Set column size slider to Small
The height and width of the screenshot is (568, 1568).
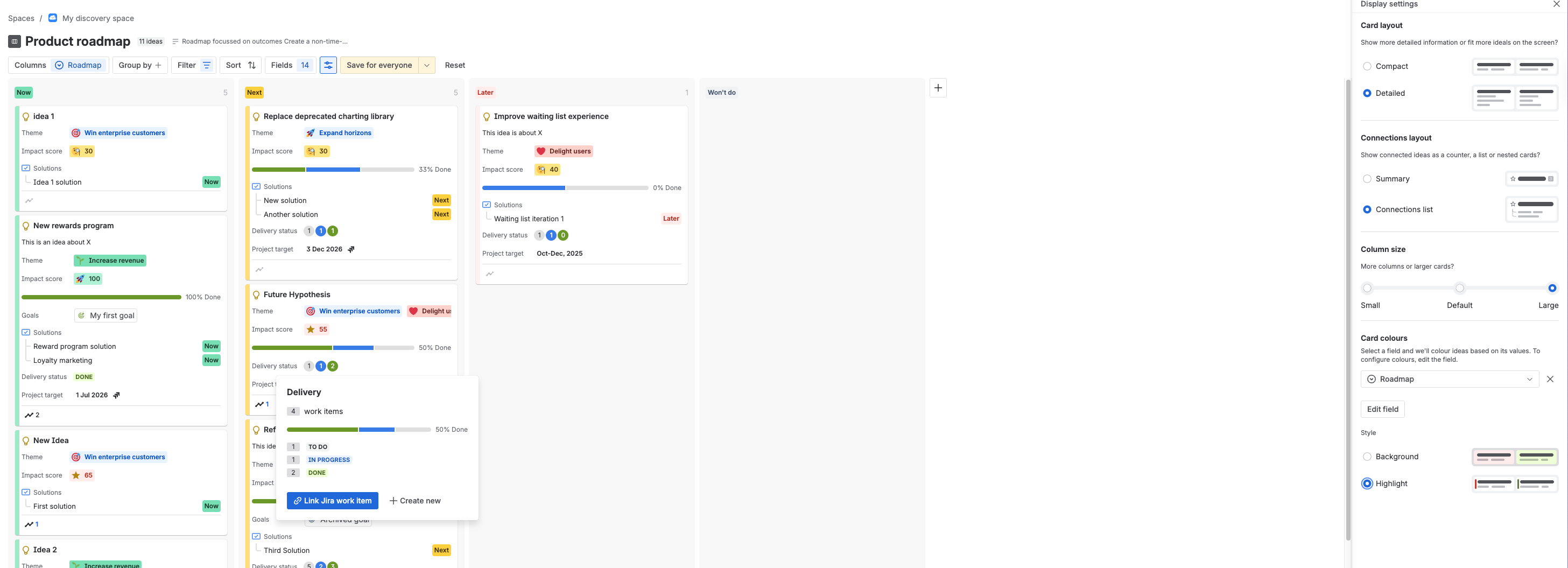[1367, 289]
